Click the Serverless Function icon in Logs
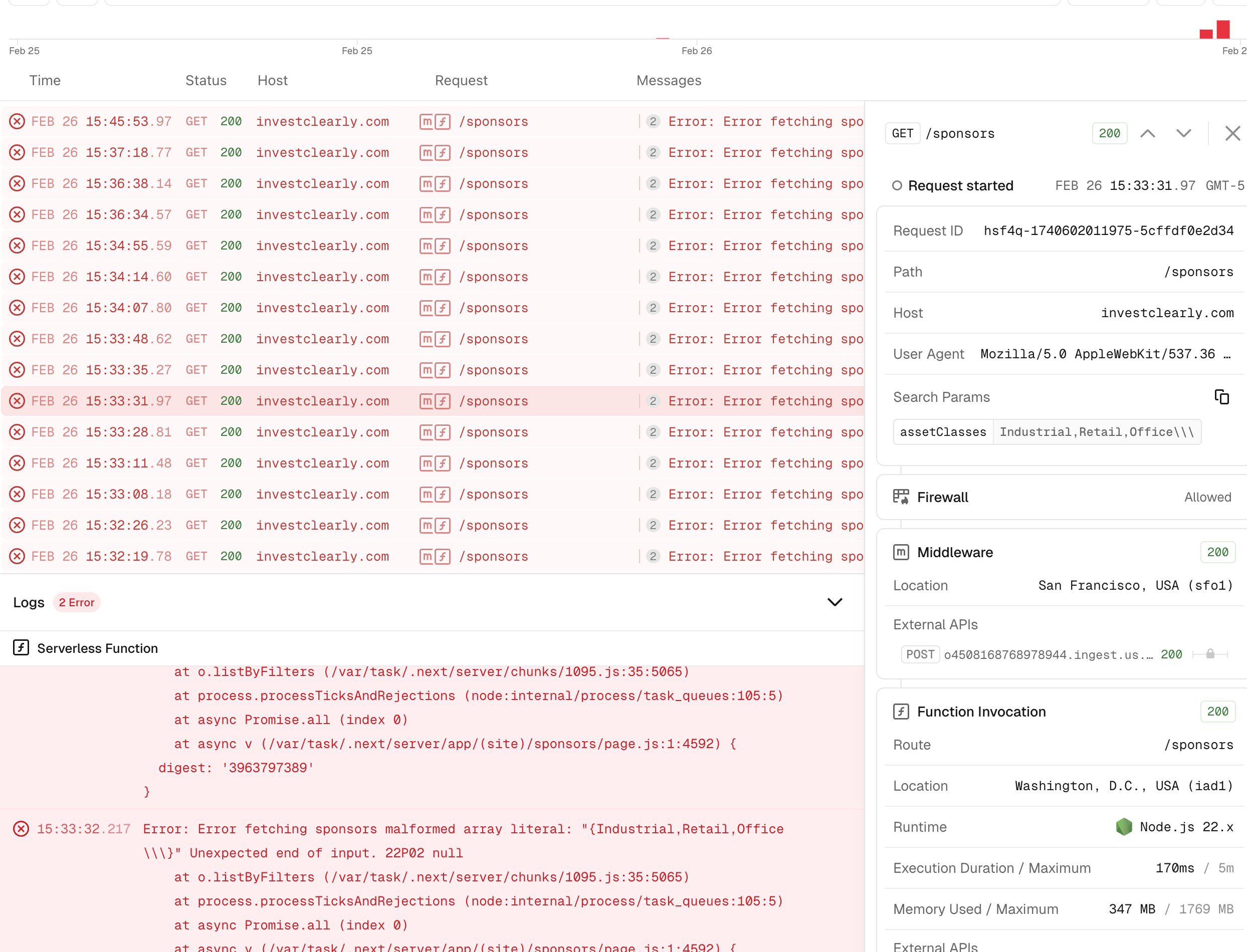This screenshot has height=952, width=1247. click(x=21, y=648)
